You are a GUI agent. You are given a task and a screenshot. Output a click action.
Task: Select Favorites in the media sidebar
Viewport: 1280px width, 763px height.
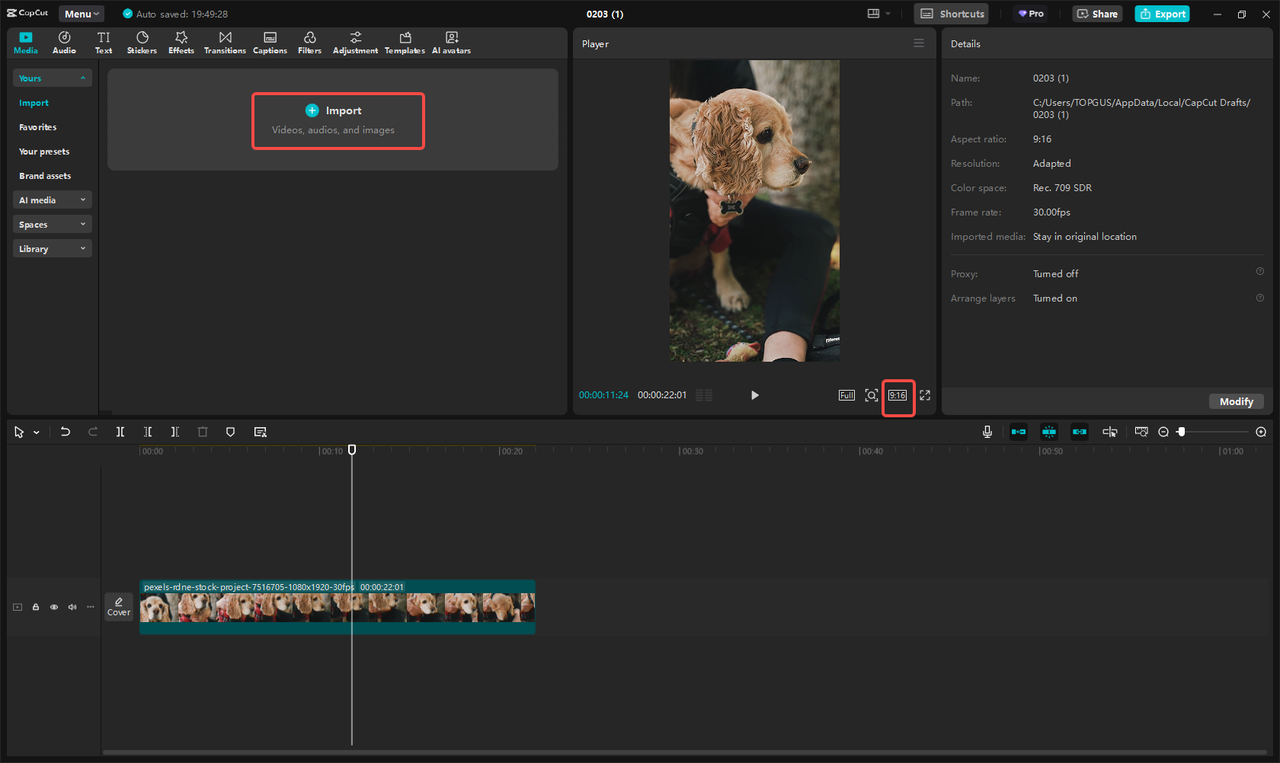38,127
